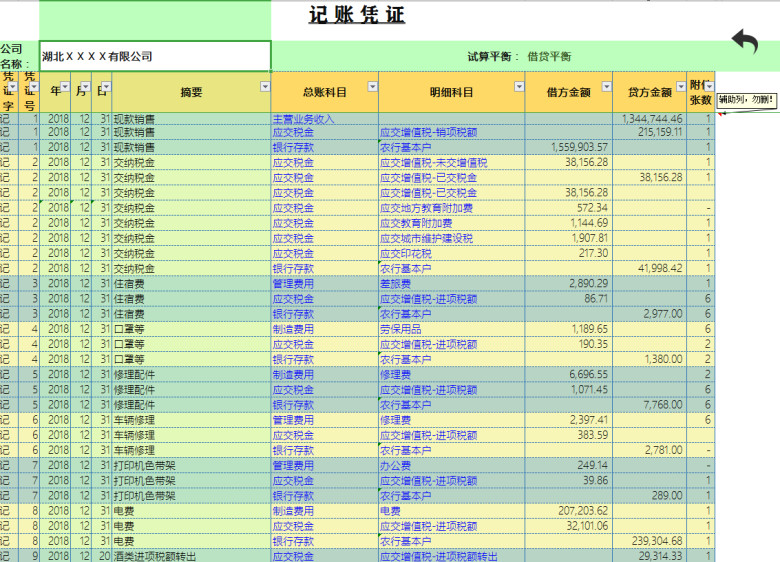
Task: Open the 明细科目 column filter dropdown
Action: (x=519, y=87)
